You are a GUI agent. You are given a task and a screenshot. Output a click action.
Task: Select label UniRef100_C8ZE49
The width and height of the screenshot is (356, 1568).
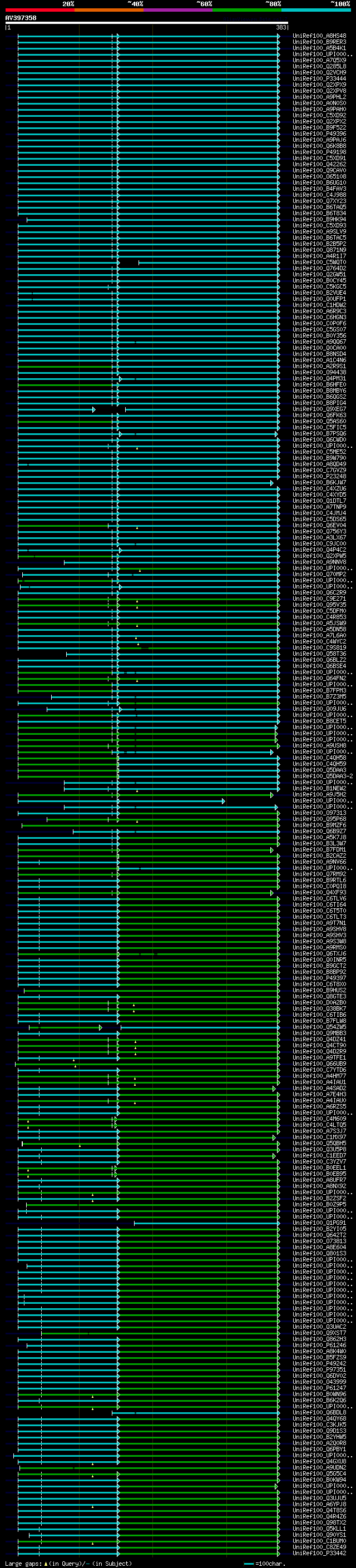coord(319,1547)
